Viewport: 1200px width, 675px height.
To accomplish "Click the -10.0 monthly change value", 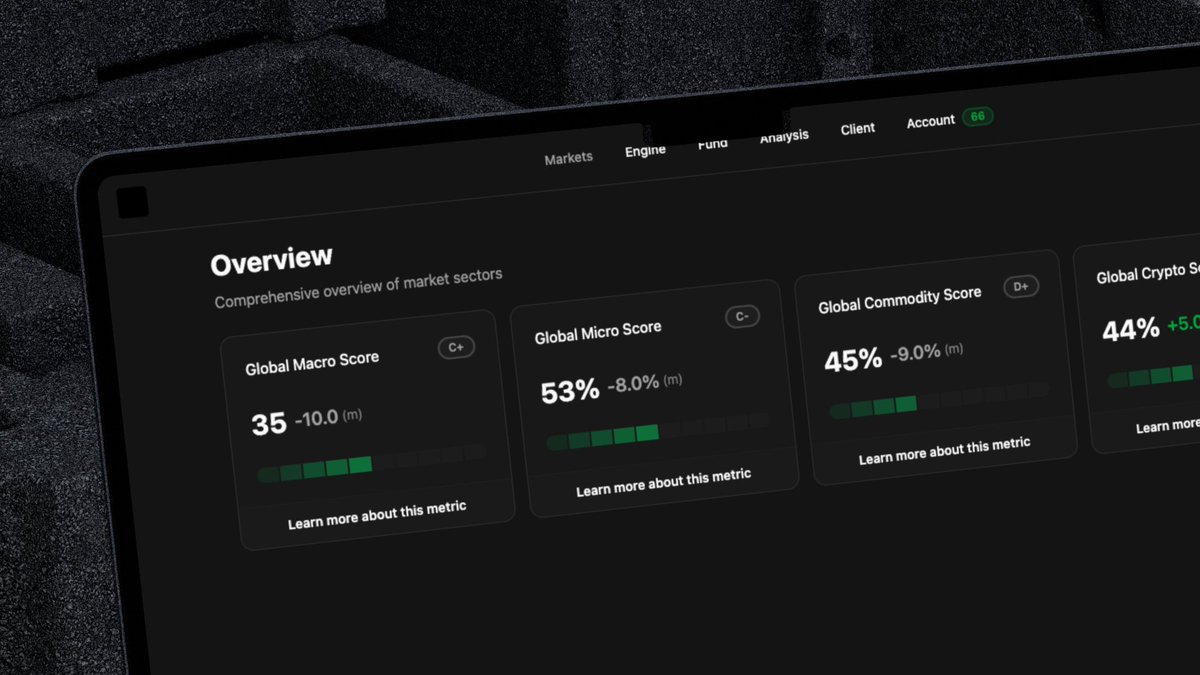I will pyautogui.click(x=316, y=418).
